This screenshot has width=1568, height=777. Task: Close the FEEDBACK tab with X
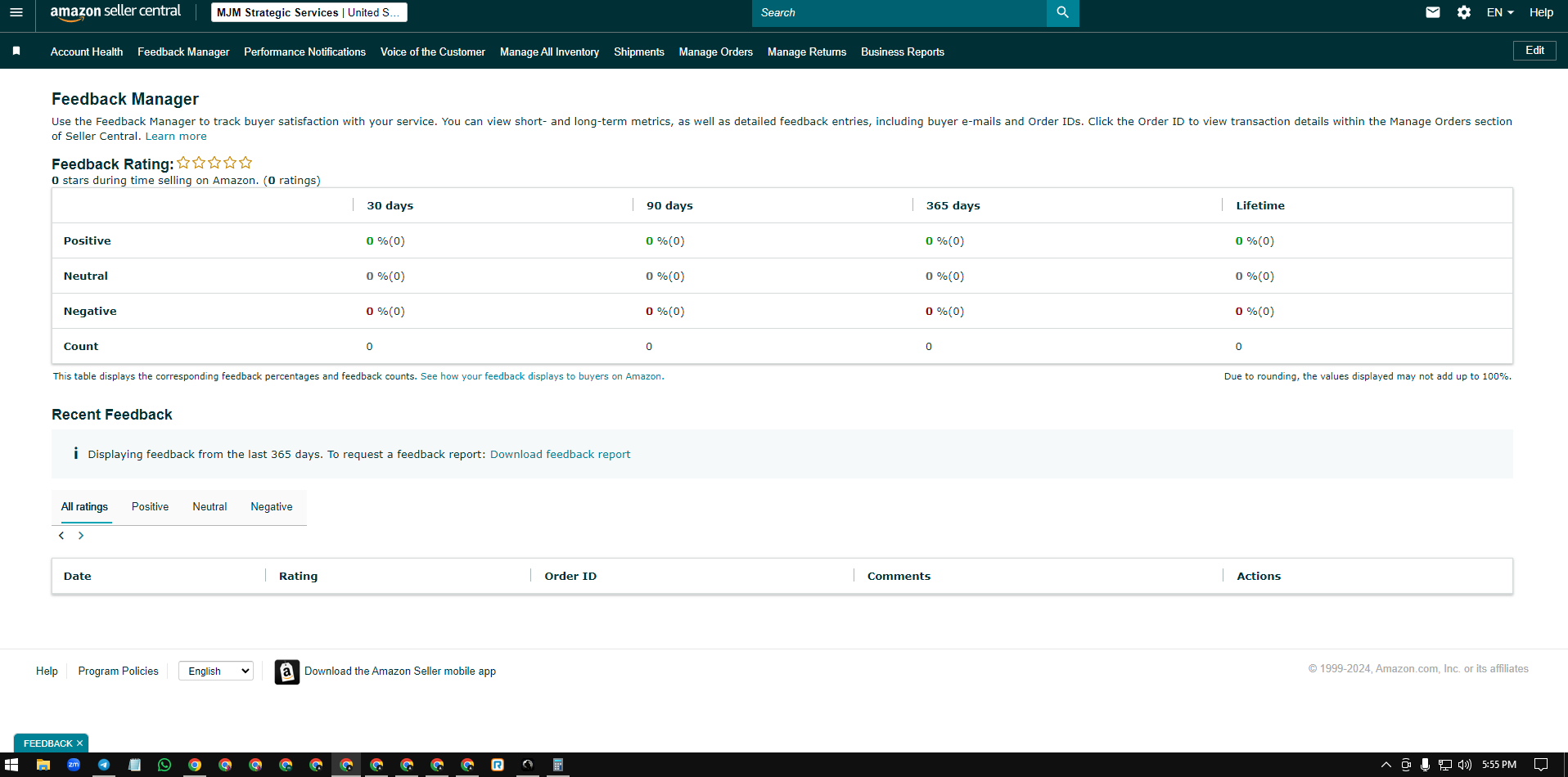click(79, 743)
